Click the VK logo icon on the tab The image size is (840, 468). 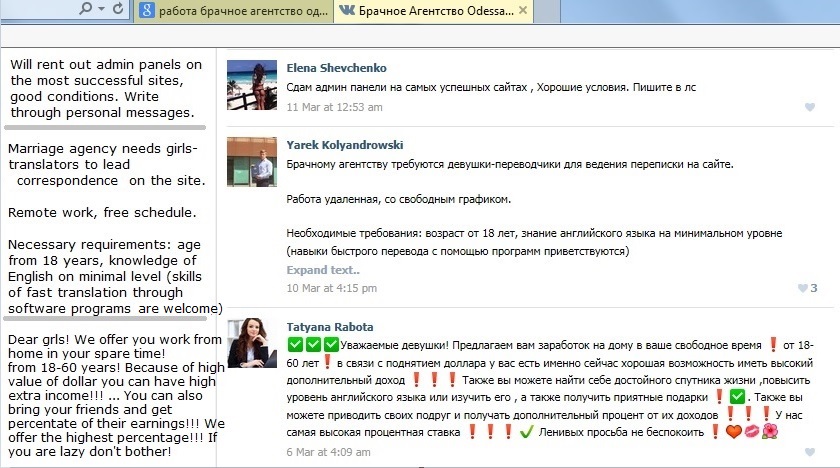click(x=347, y=10)
